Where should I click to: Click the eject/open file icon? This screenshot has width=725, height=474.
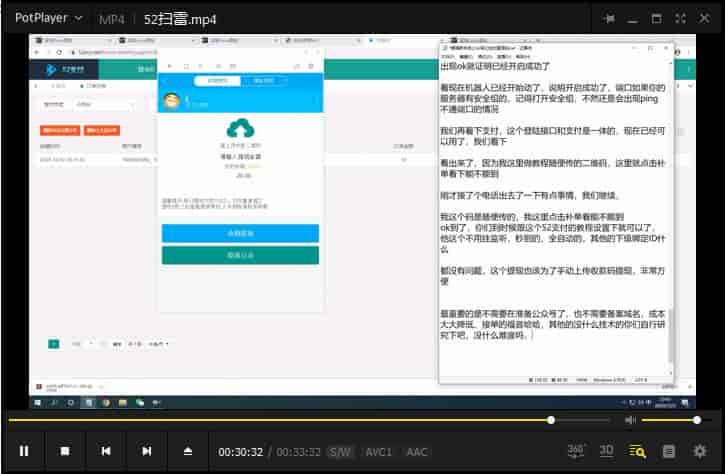(188, 452)
